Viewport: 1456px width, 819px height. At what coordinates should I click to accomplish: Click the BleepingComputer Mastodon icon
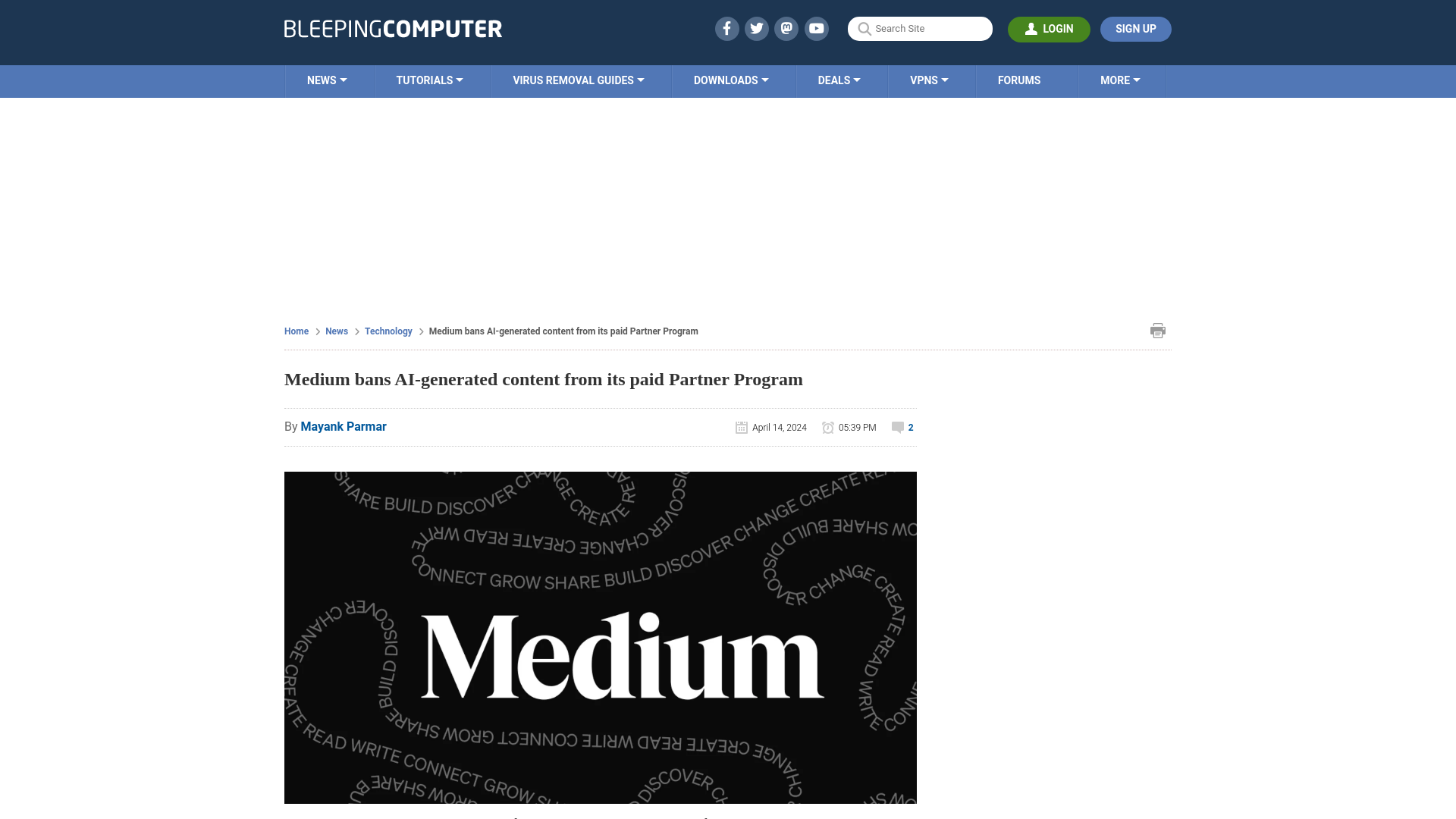point(787,28)
